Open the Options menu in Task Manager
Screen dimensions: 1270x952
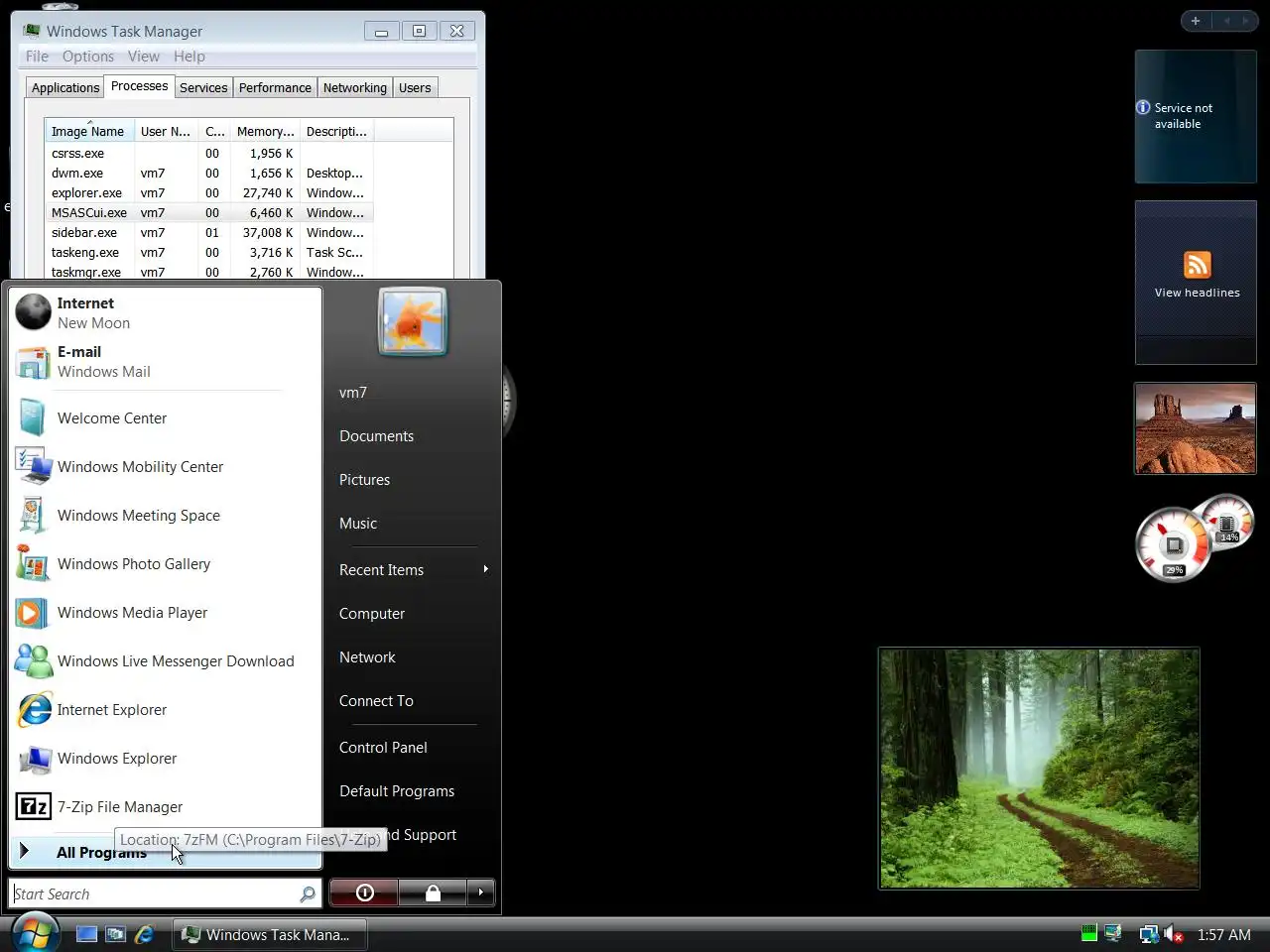tap(88, 57)
